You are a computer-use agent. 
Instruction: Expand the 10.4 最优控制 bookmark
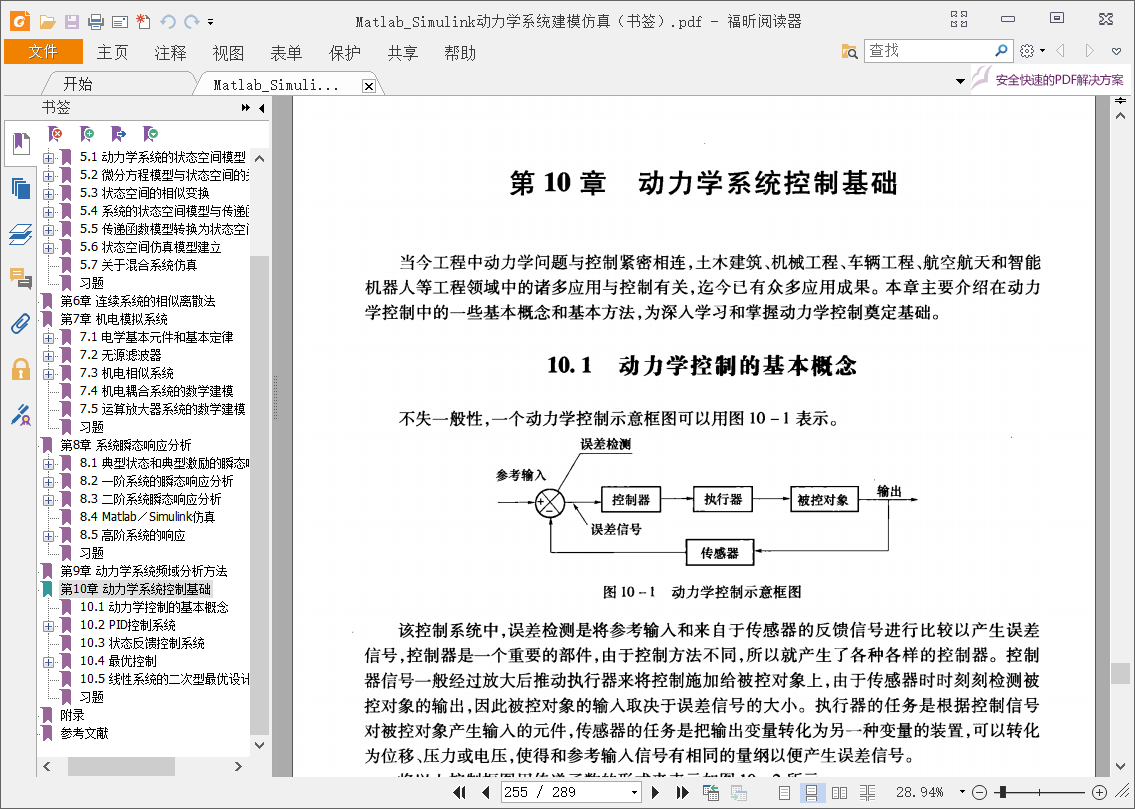point(48,661)
